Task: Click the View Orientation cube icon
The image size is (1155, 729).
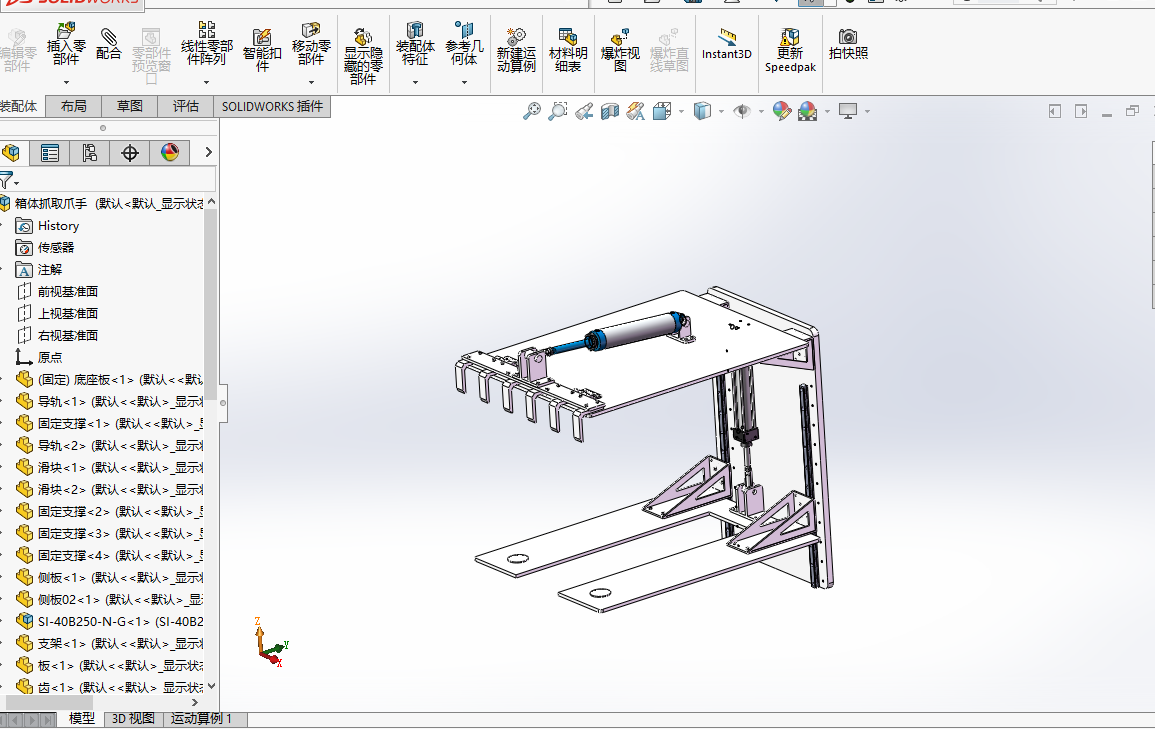Action: coord(661,111)
